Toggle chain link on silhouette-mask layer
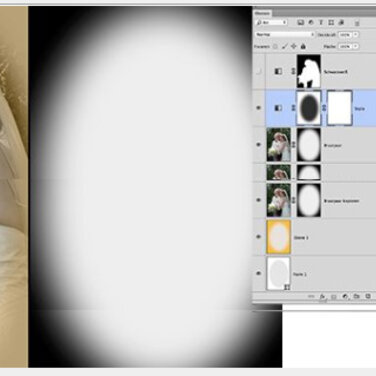The width and height of the screenshot is (376, 376). [293, 71]
